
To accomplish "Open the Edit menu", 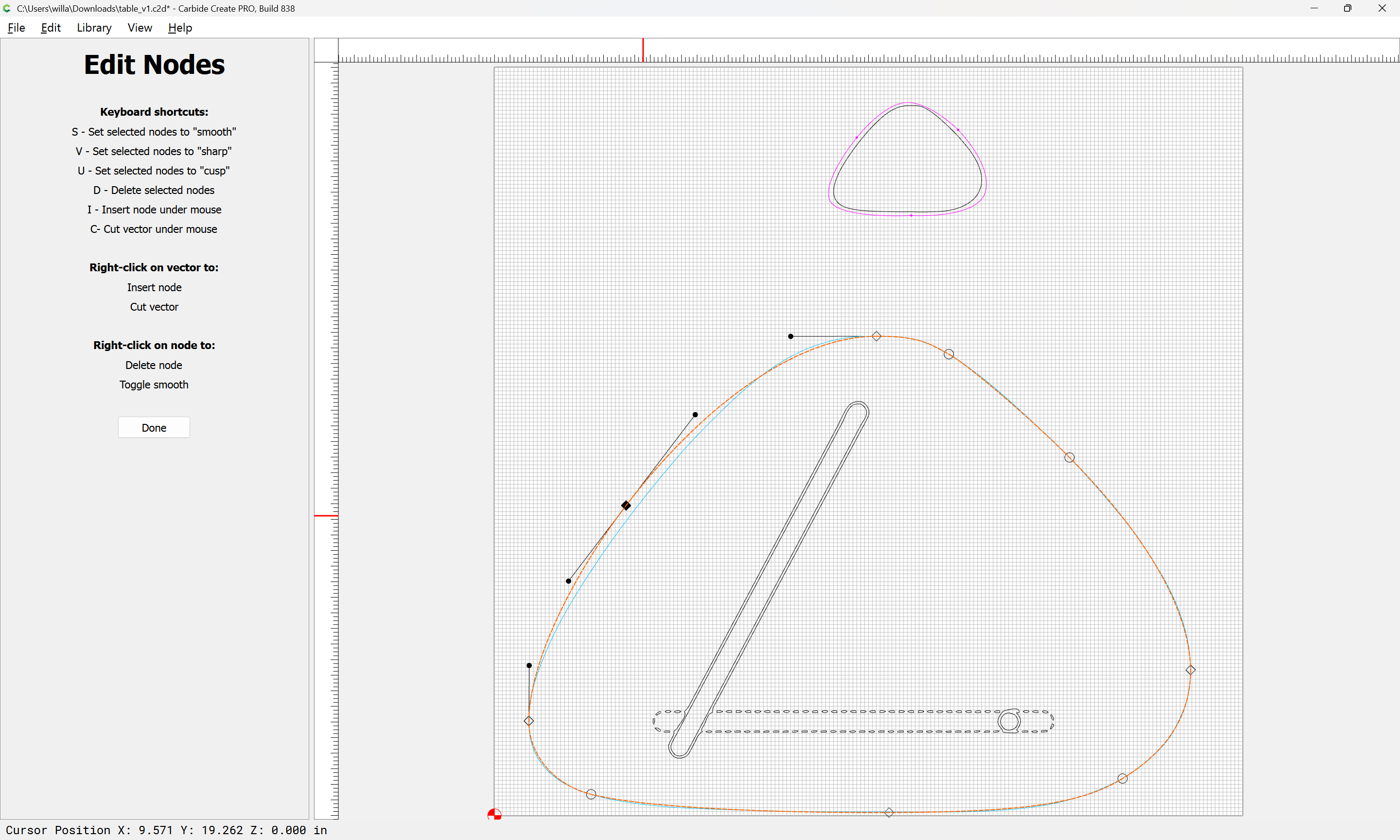I will (51, 28).
